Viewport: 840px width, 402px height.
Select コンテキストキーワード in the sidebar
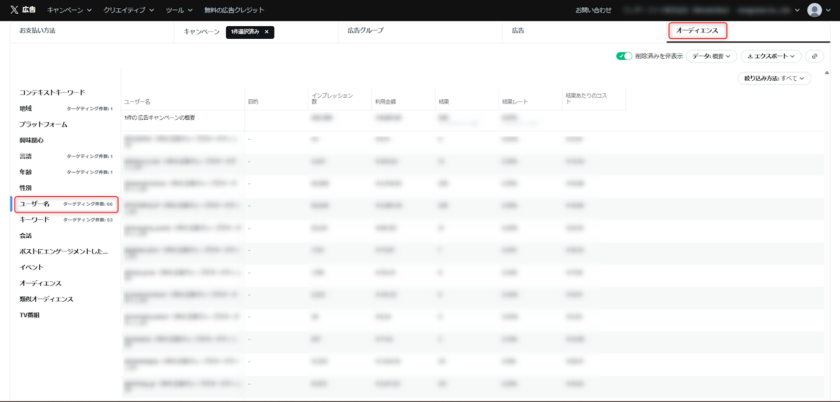52,93
